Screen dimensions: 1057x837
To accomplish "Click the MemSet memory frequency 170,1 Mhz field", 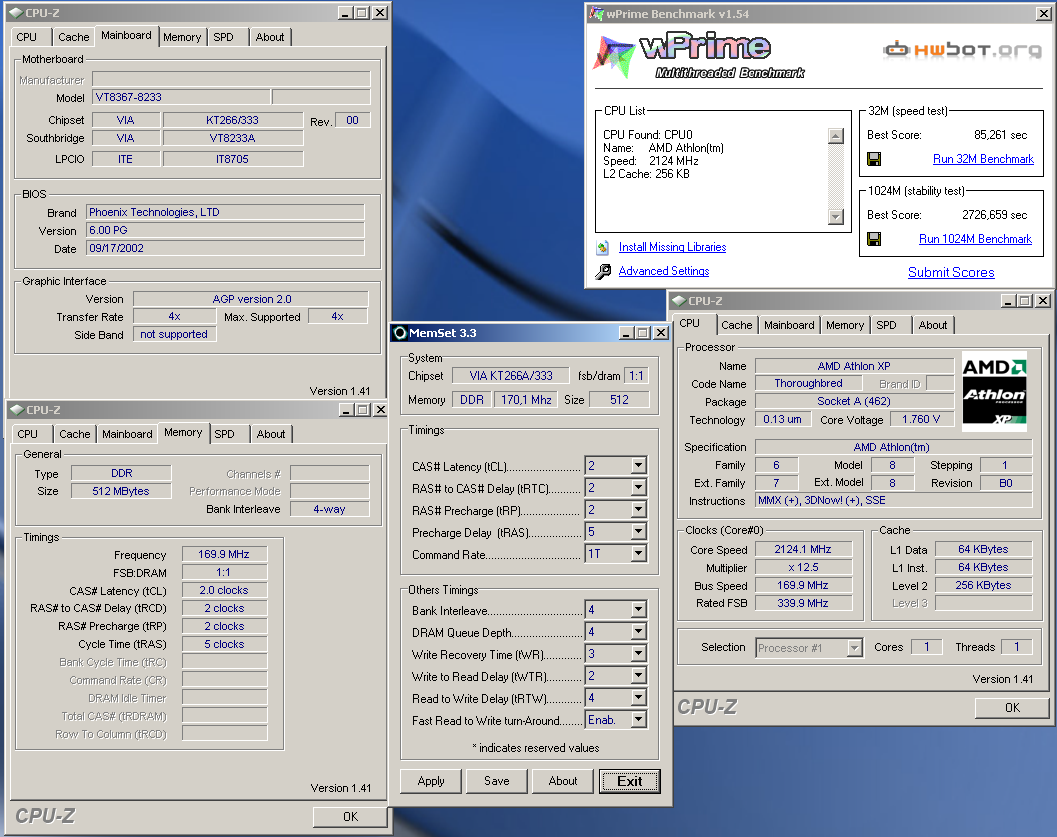I will coord(526,400).
